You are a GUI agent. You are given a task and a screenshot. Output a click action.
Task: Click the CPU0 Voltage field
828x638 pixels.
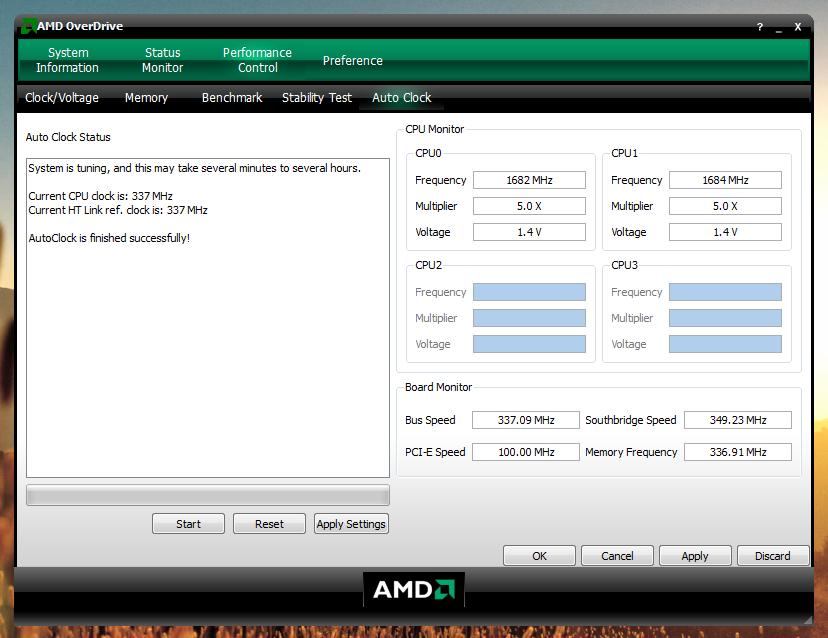529,232
